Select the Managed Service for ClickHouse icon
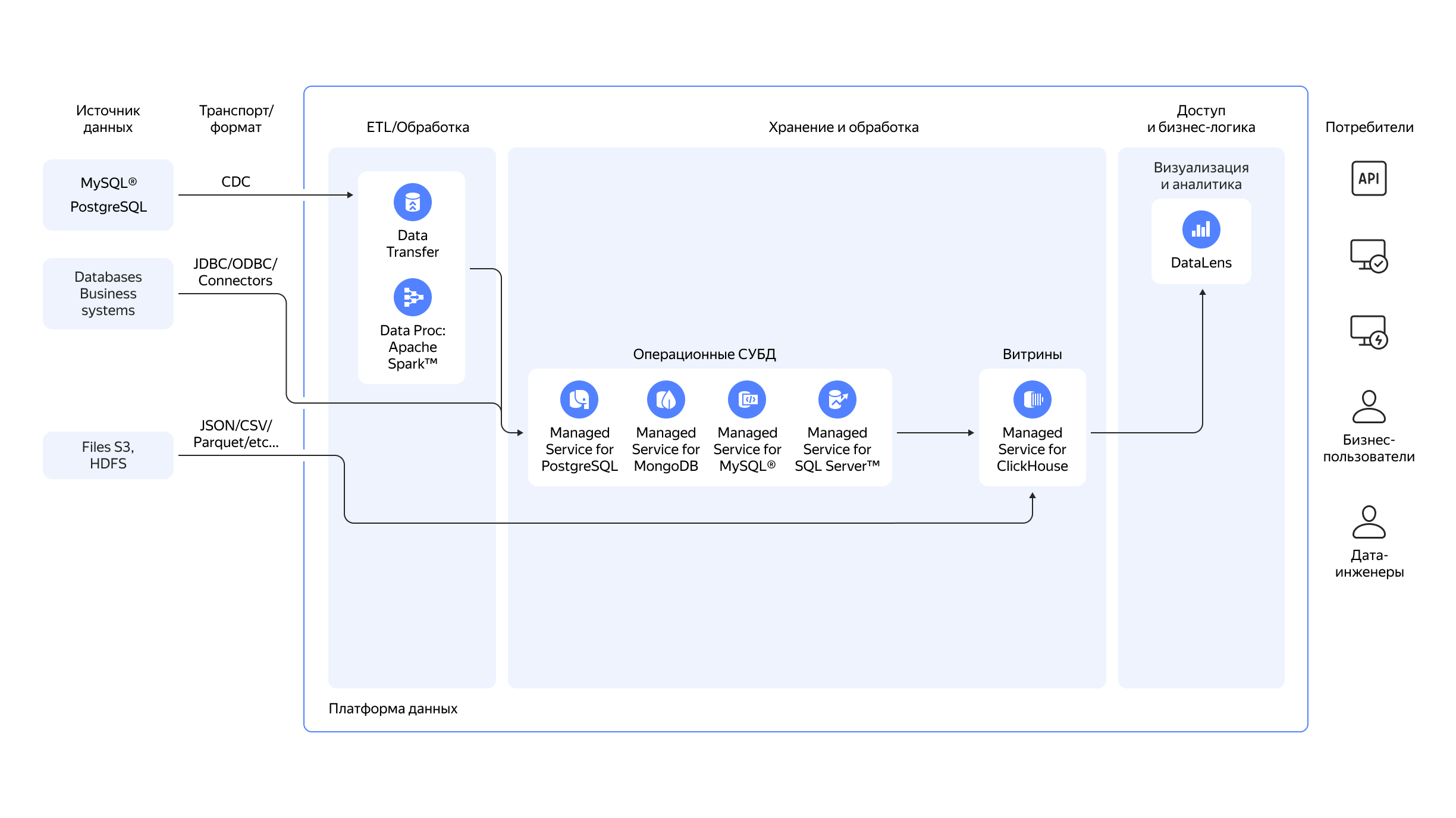1456x818 pixels. [x=1033, y=399]
